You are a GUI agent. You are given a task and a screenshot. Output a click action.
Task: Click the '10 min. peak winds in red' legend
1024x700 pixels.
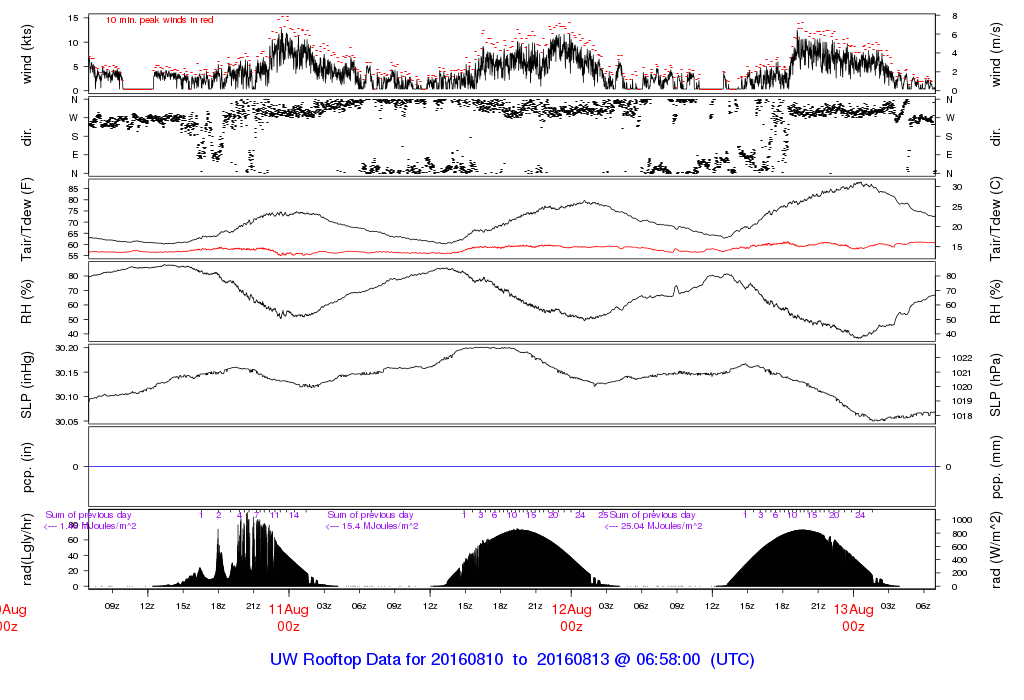pos(159,19)
